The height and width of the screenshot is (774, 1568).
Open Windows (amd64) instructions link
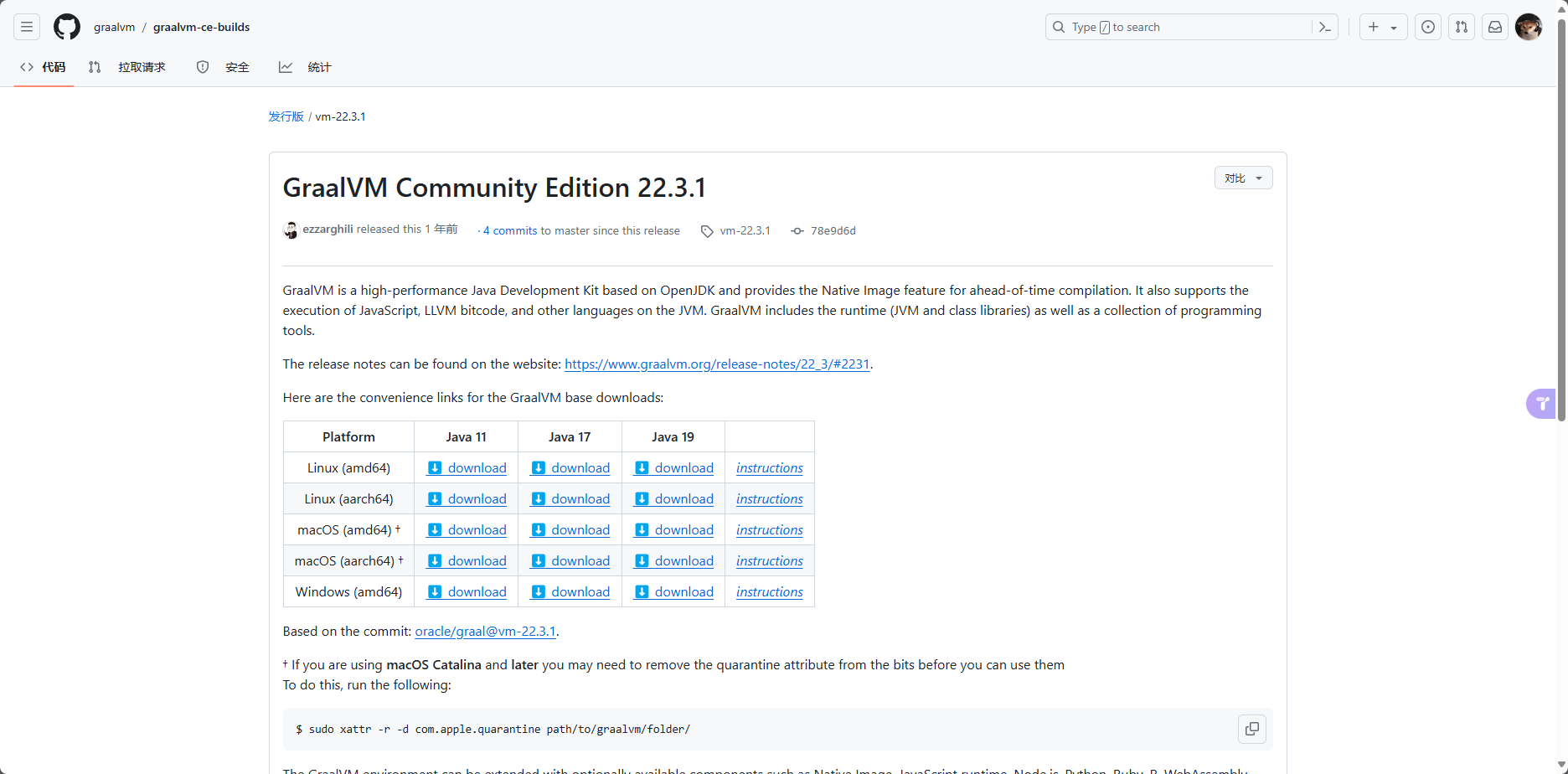(770, 592)
